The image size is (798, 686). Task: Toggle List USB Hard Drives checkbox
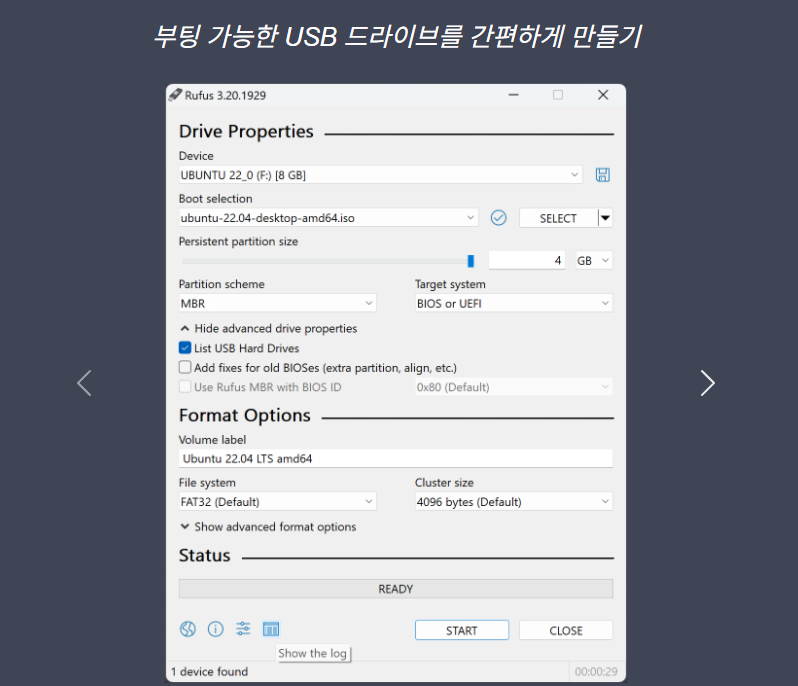click(x=185, y=348)
